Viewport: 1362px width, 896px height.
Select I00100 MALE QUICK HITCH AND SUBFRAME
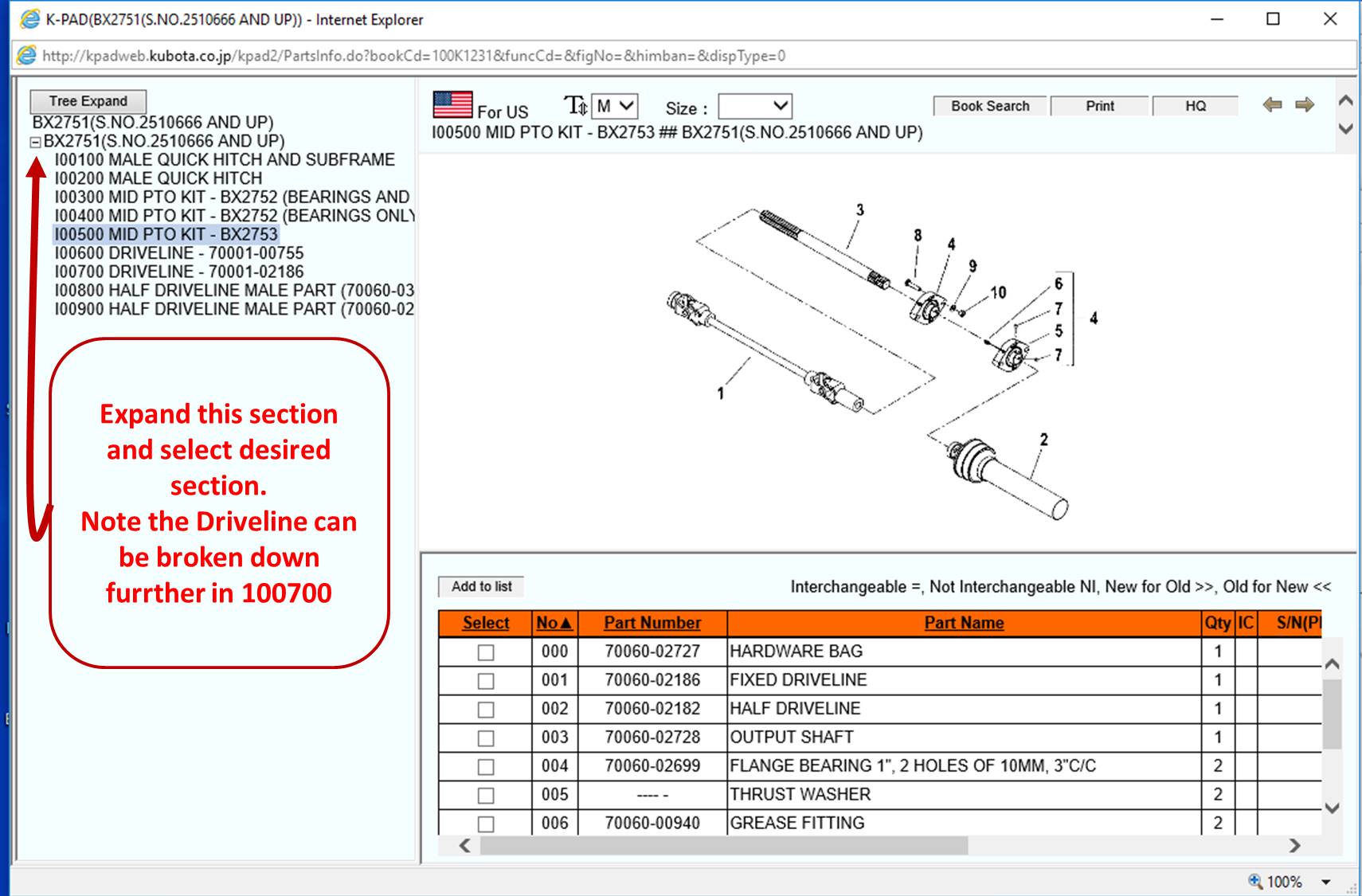tap(225, 159)
